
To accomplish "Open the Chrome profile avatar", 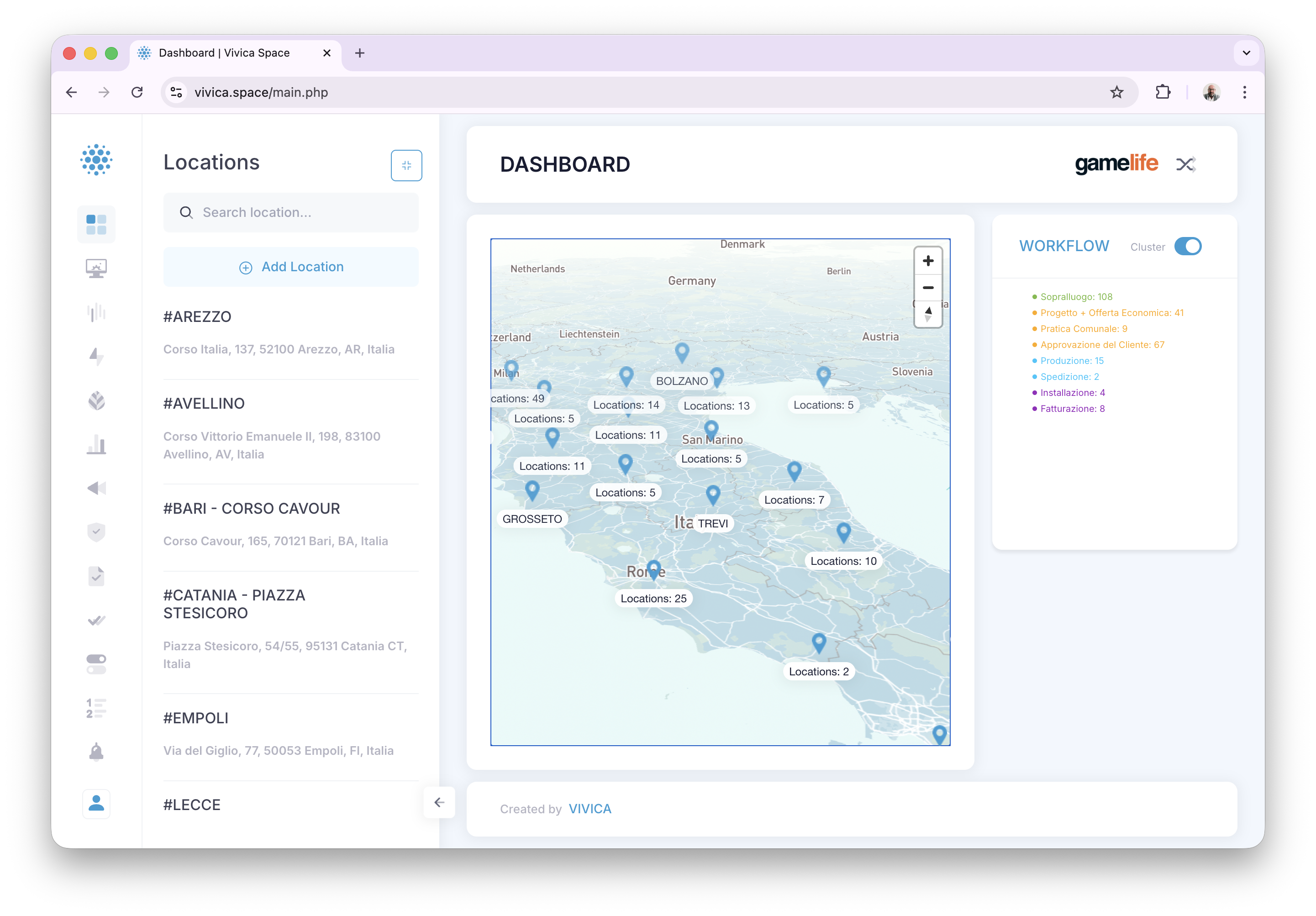I will pyautogui.click(x=1211, y=92).
